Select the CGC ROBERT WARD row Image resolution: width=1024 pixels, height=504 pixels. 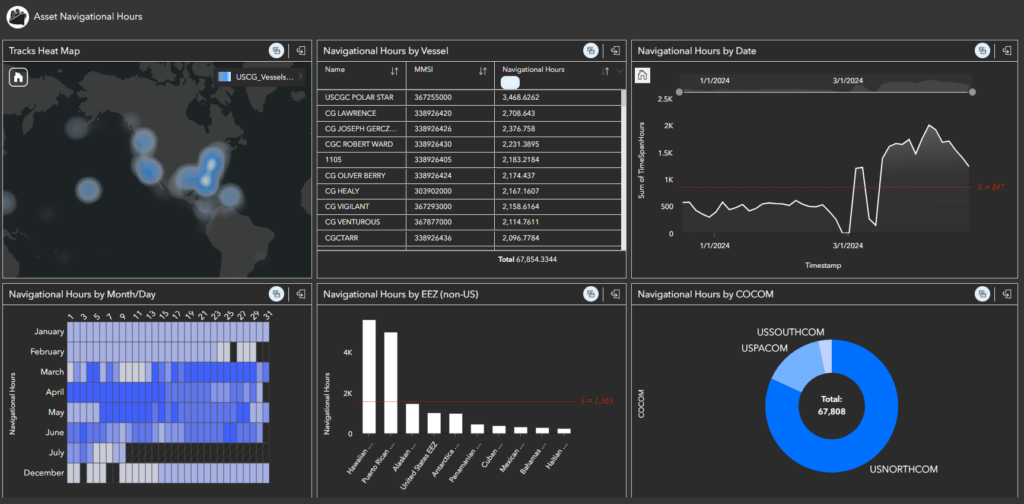pos(469,144)
